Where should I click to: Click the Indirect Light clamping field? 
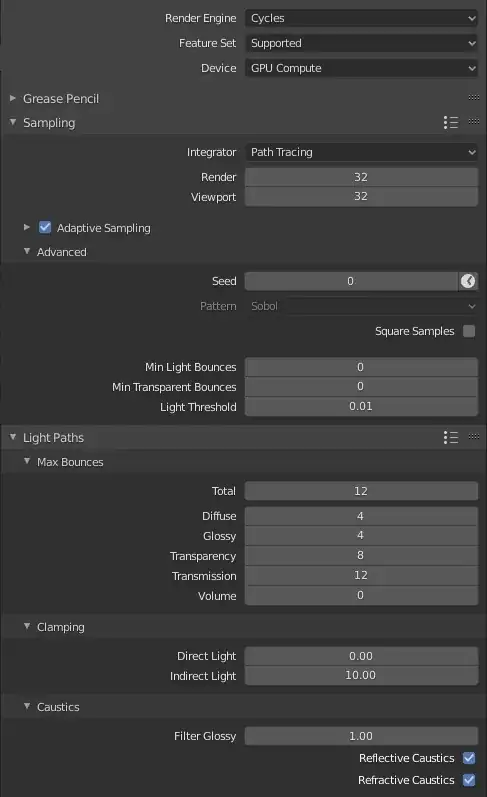coord(361,676)
